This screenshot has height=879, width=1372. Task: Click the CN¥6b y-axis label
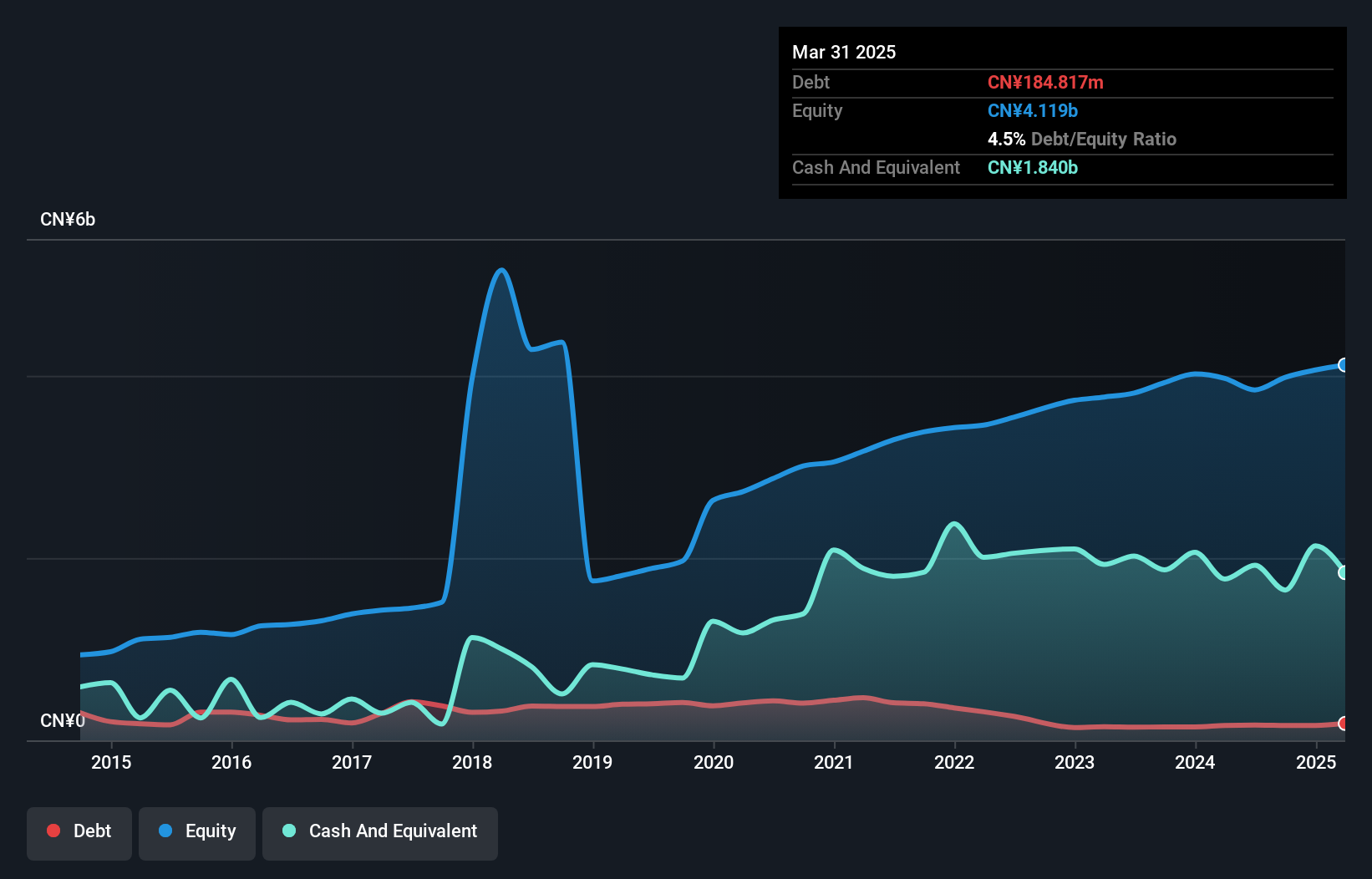[68, 220]
